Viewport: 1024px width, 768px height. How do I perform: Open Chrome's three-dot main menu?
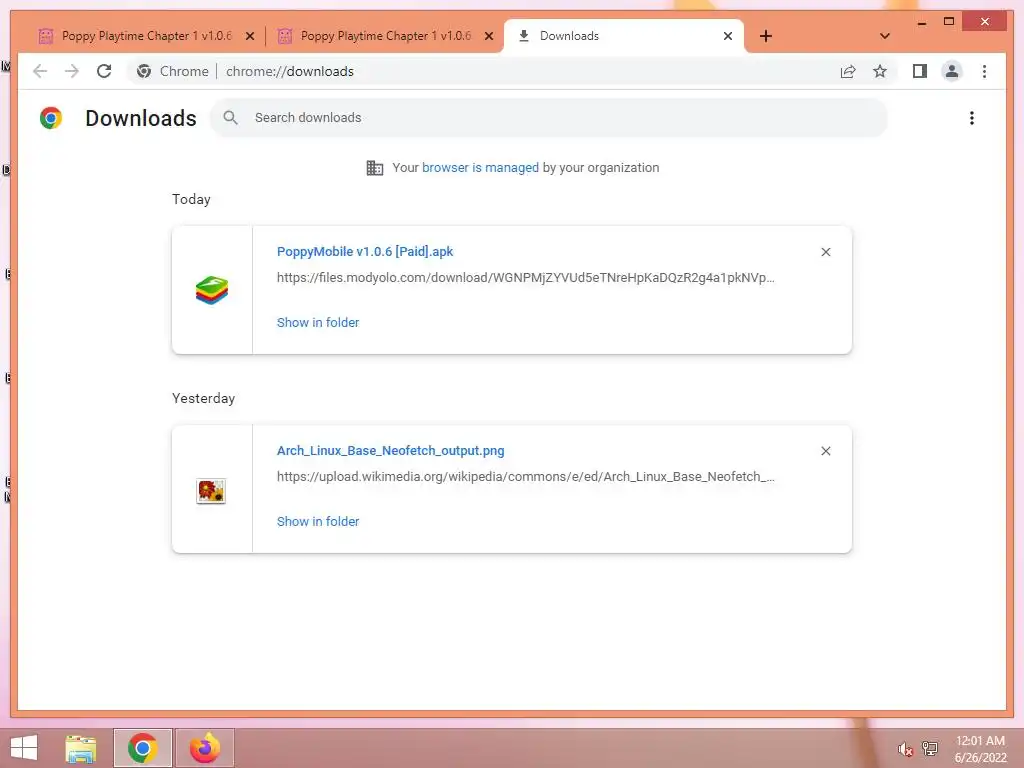pos(984,71)
